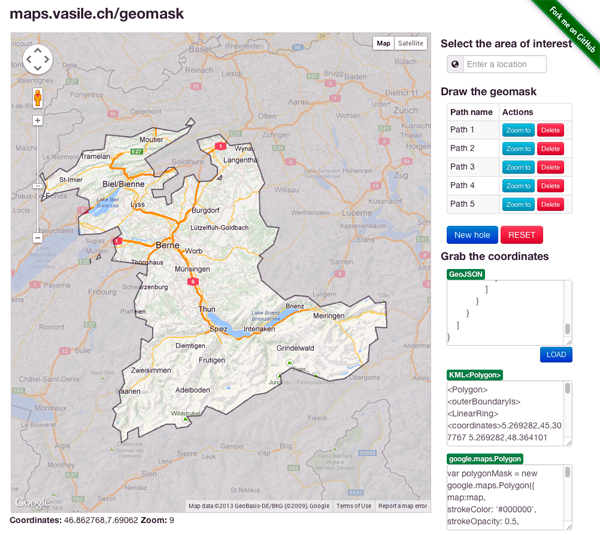Zoom out with the minus button

(38, 238)
